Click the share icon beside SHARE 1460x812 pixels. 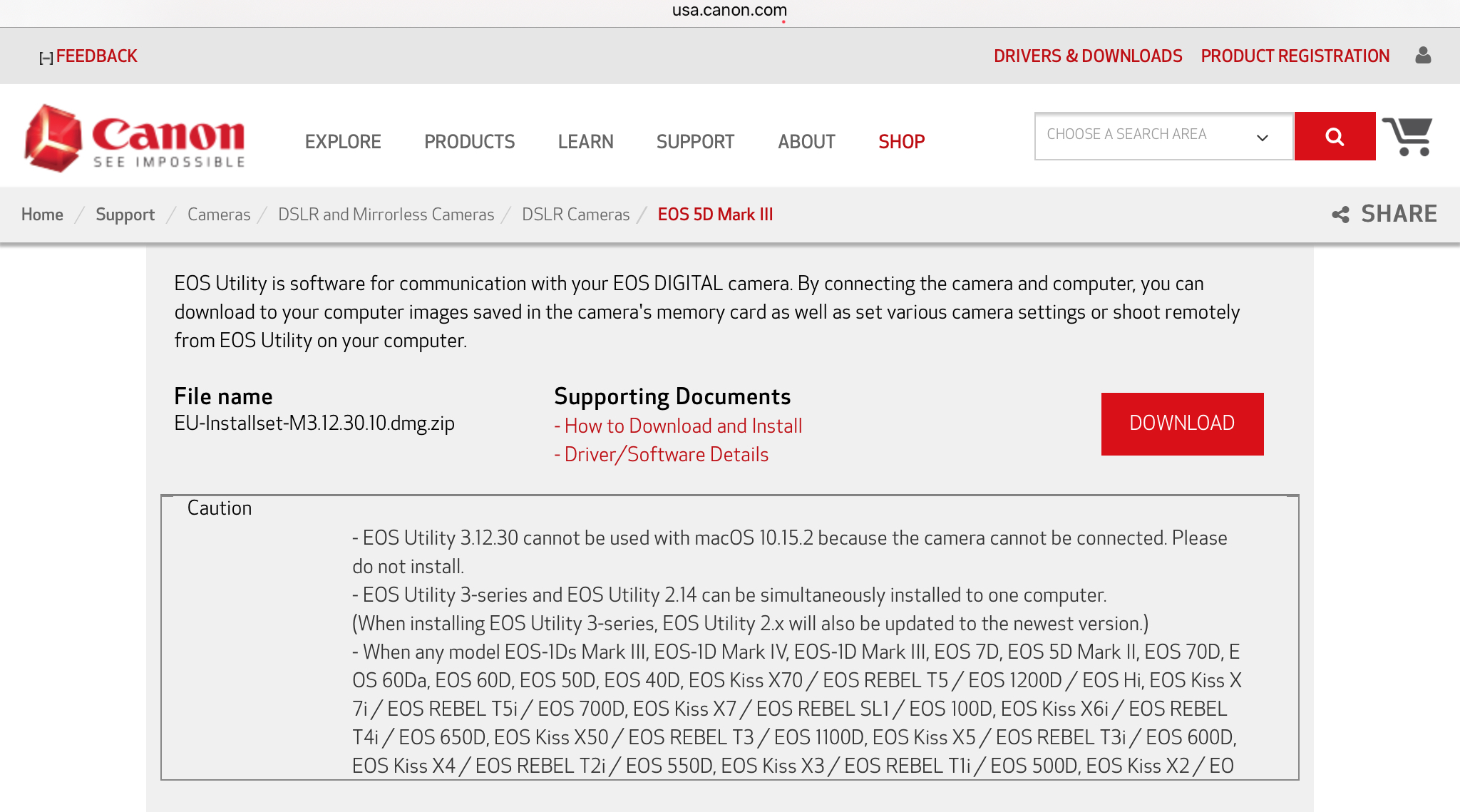point(1340,215)
